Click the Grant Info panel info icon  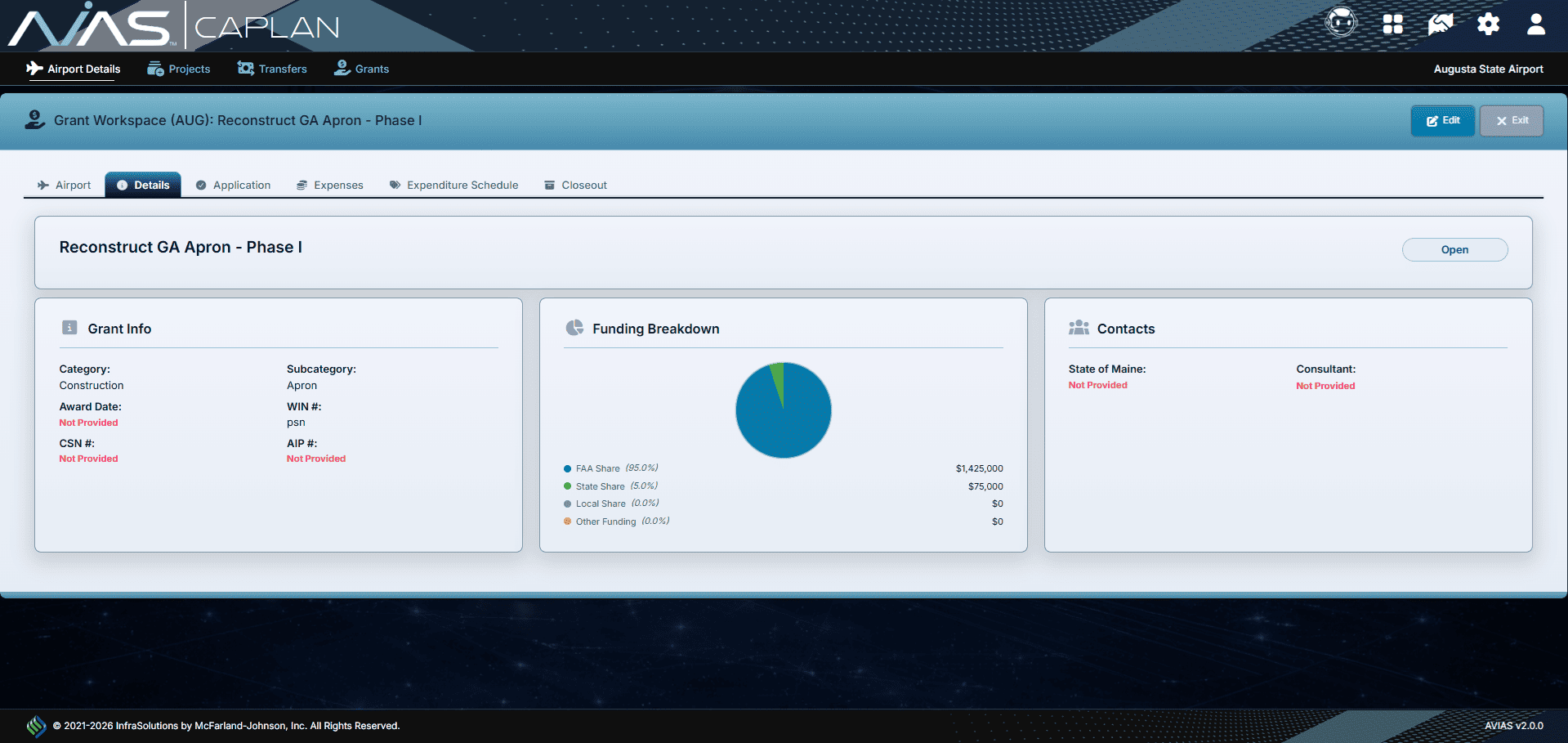coord(70,327)
